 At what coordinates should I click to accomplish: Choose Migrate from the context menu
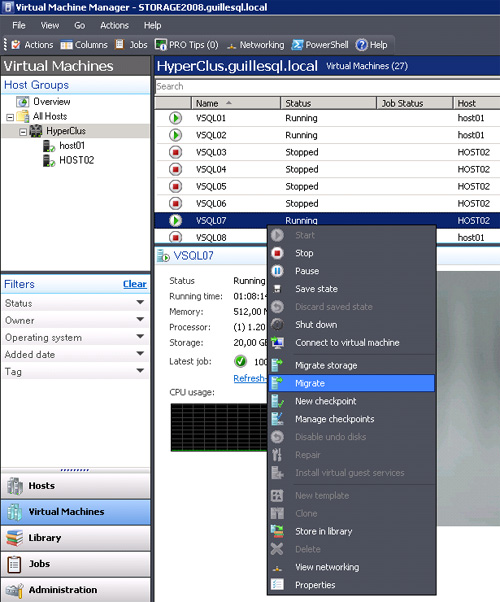pyautogui.click(x=351, y=383)
